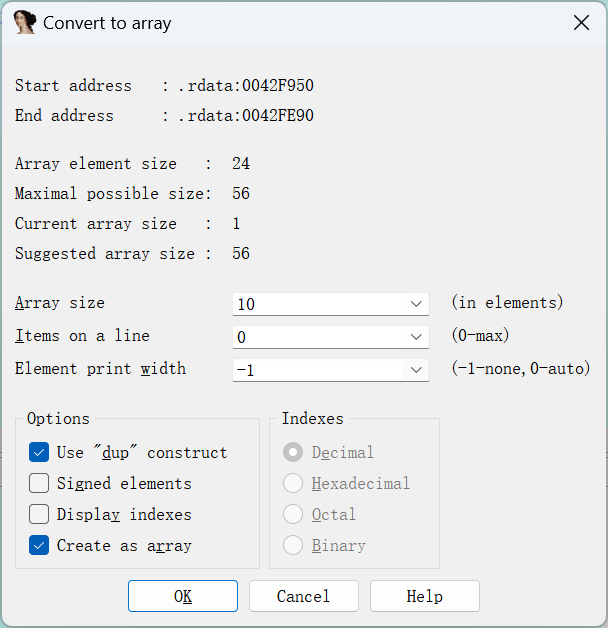
Task: Enable the Signed elements checkbox
Action: point(40,483)
